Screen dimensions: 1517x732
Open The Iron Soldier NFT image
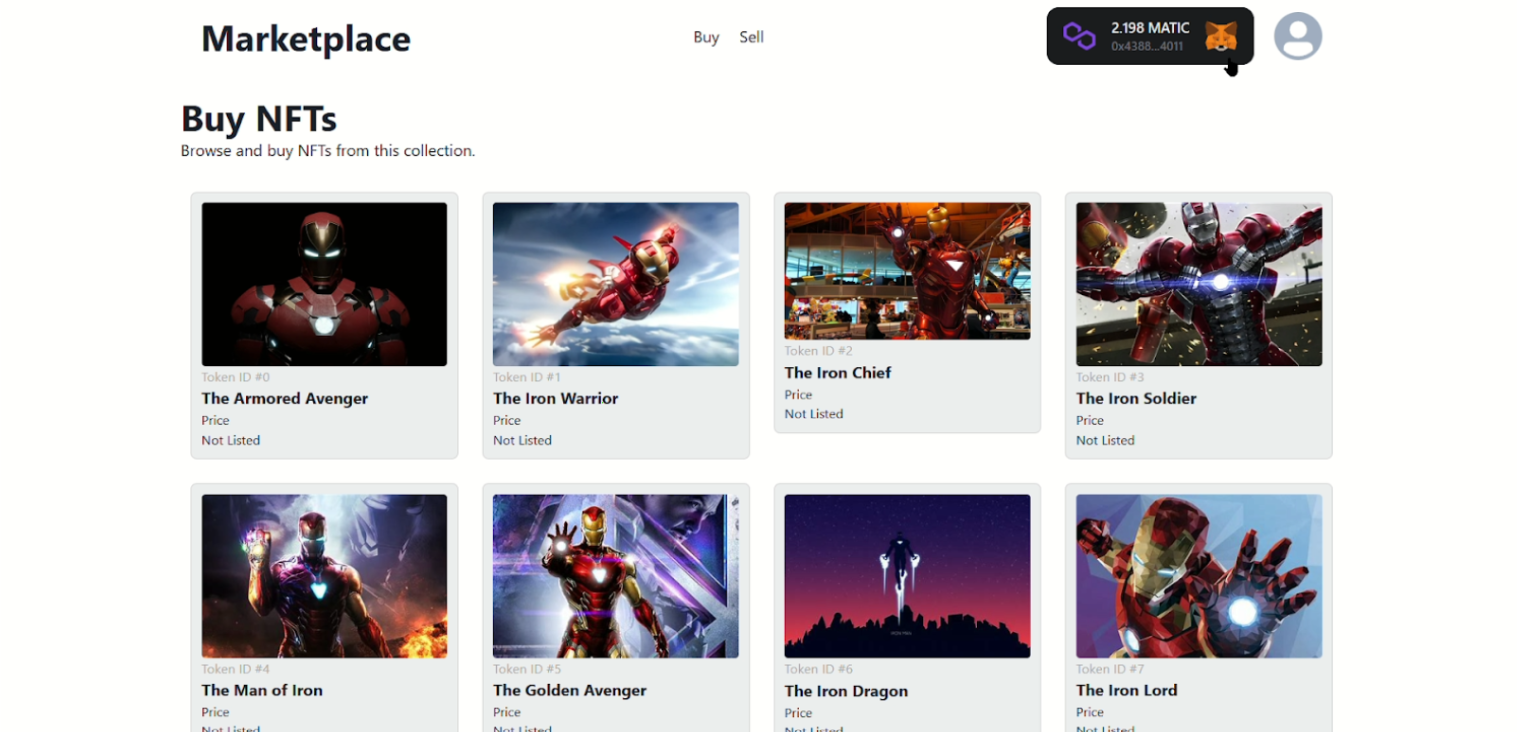click(x=1199, y=284)
